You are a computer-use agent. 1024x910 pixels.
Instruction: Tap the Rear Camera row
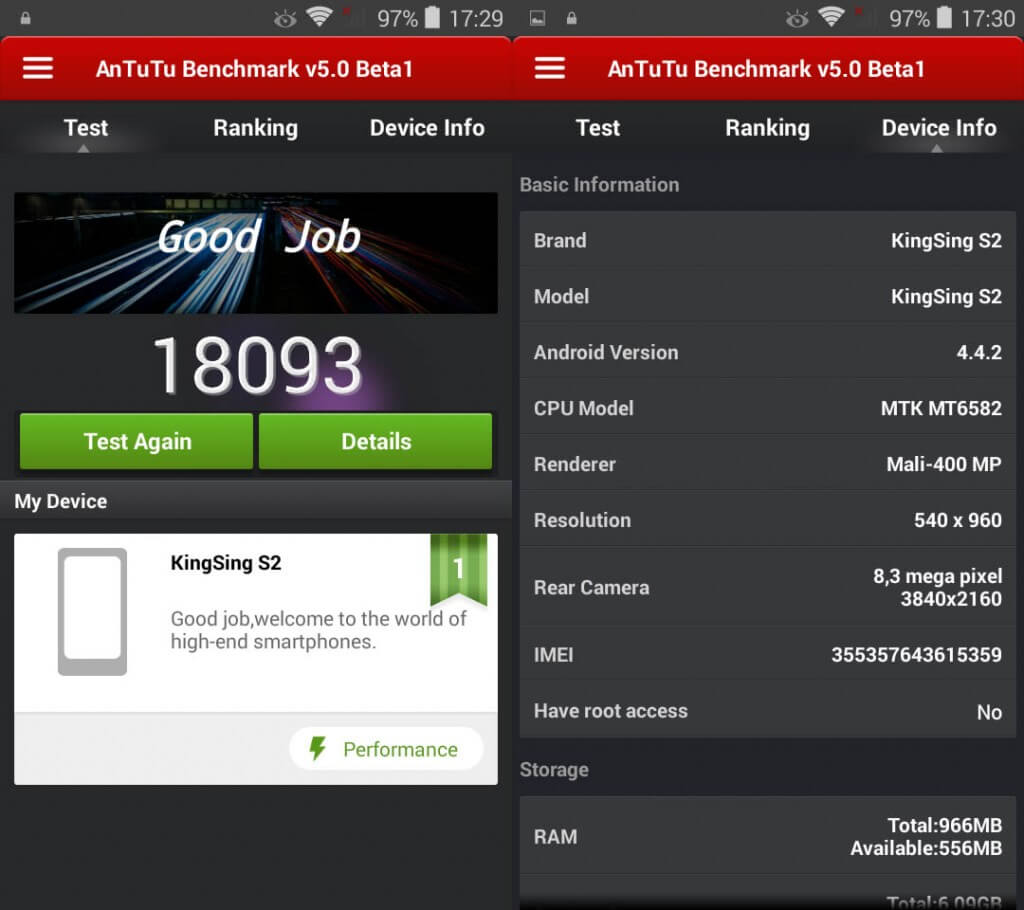[x=767, y=587]
